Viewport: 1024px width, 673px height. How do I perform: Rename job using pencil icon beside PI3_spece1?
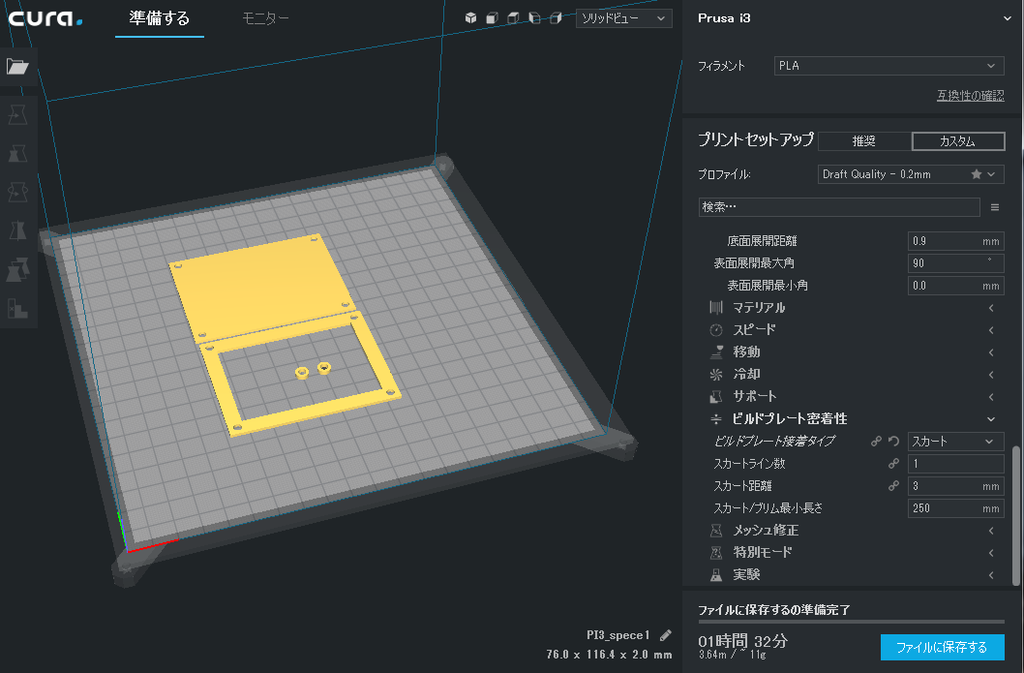click(x=665, y=635)
